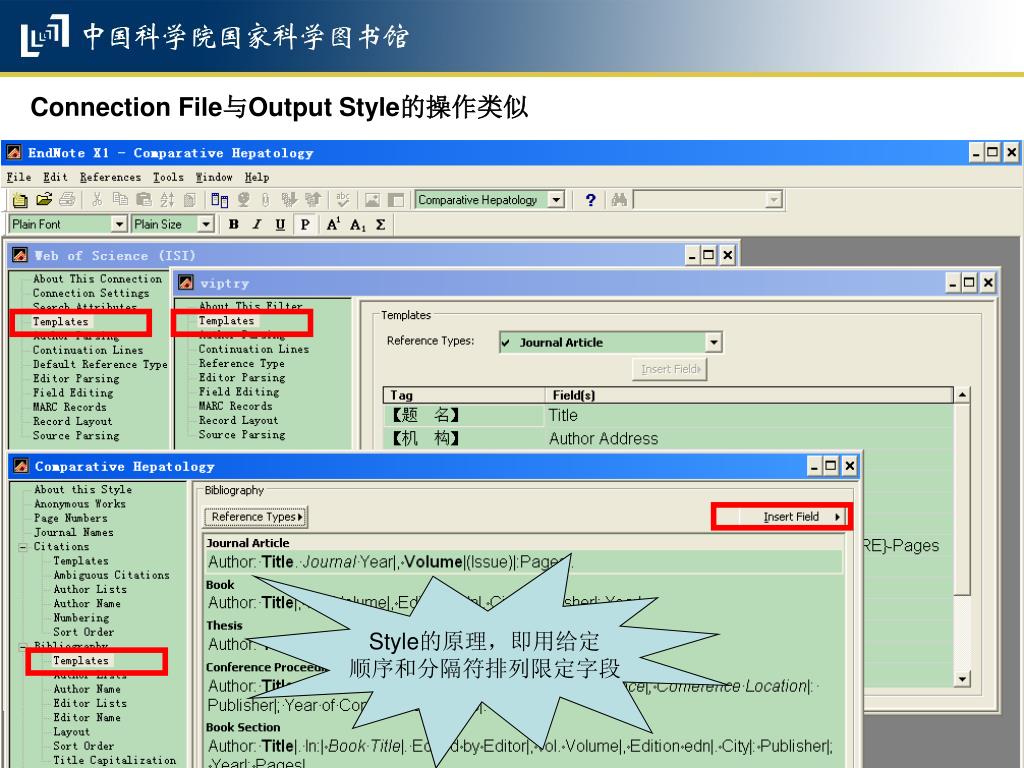Toggle Bold formatting button
Screen dimensions: 1024x768
[x=233, y=225]
